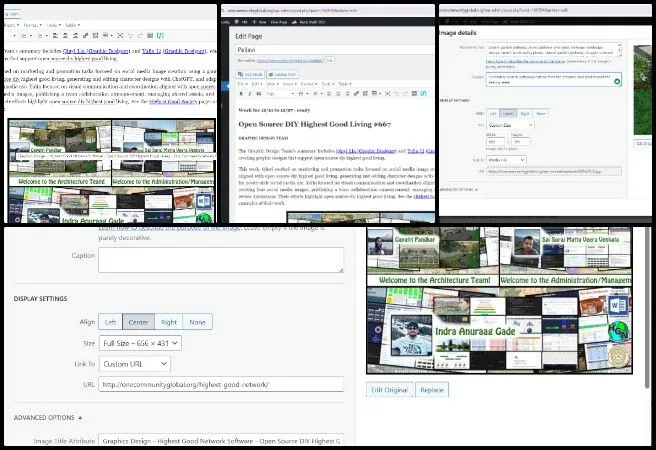The width and height of the screenshot is (656, 450).
Task: Click the Replace image button
Action: pyautogui.click(x=432, y=390)
